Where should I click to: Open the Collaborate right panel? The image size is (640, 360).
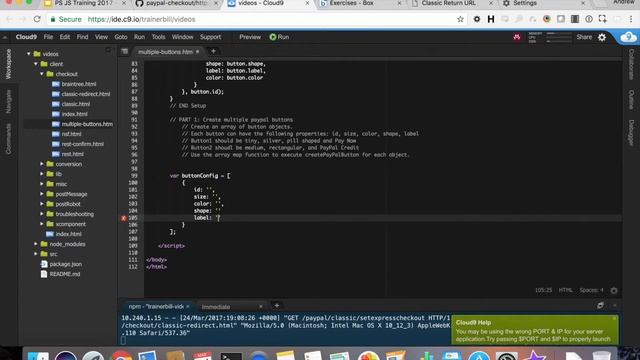tap(631, 64)
